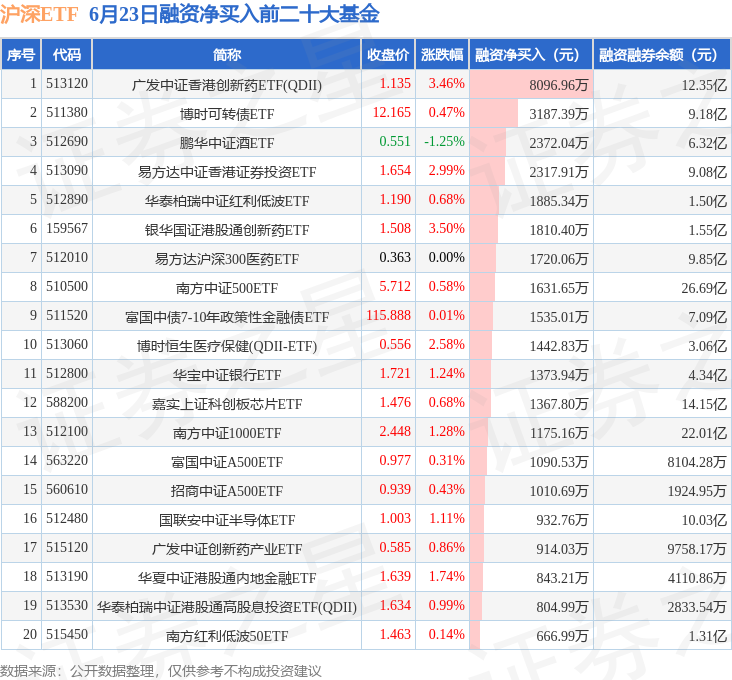Select fund code 588200
732x680 pixels.
point(67,402)
